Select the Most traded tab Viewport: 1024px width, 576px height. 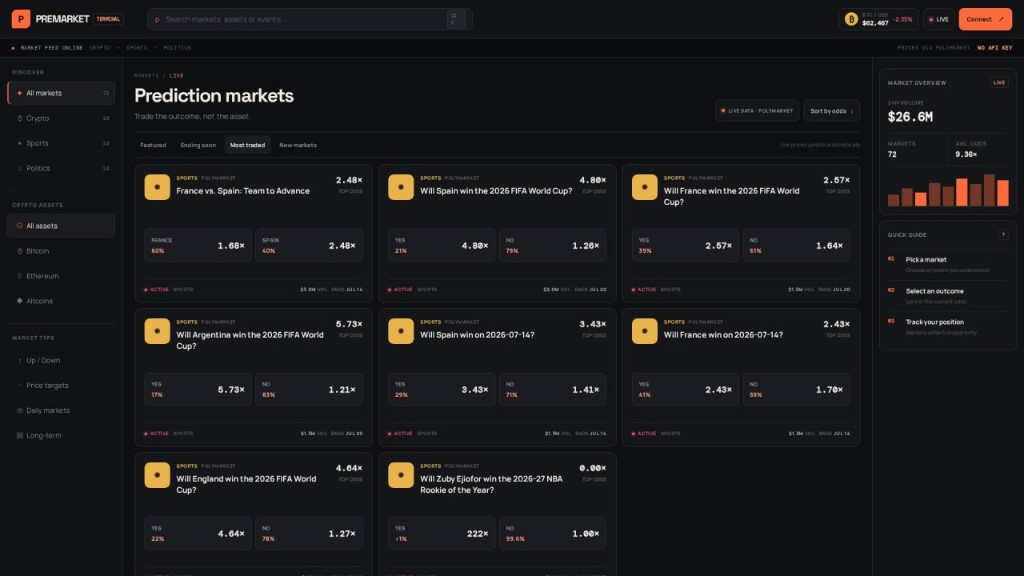(x=248, y=145)
